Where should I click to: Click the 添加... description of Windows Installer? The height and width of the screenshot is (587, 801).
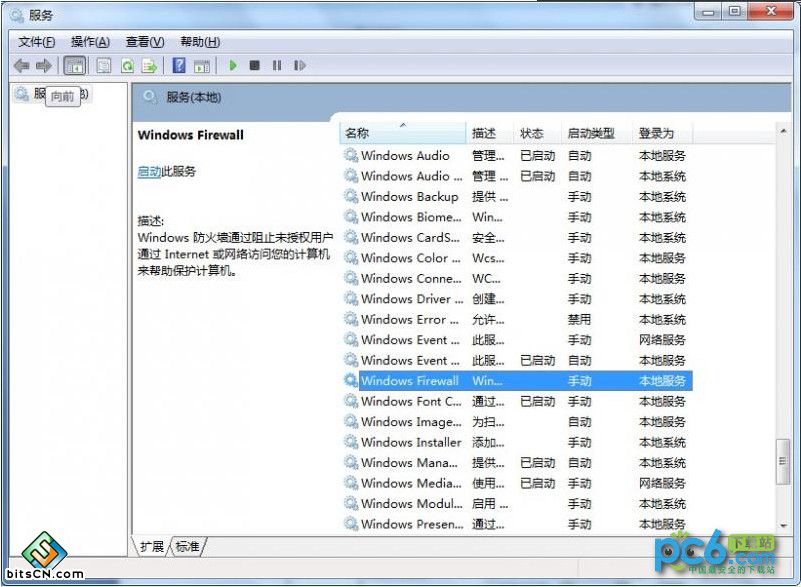click(488, 442)
